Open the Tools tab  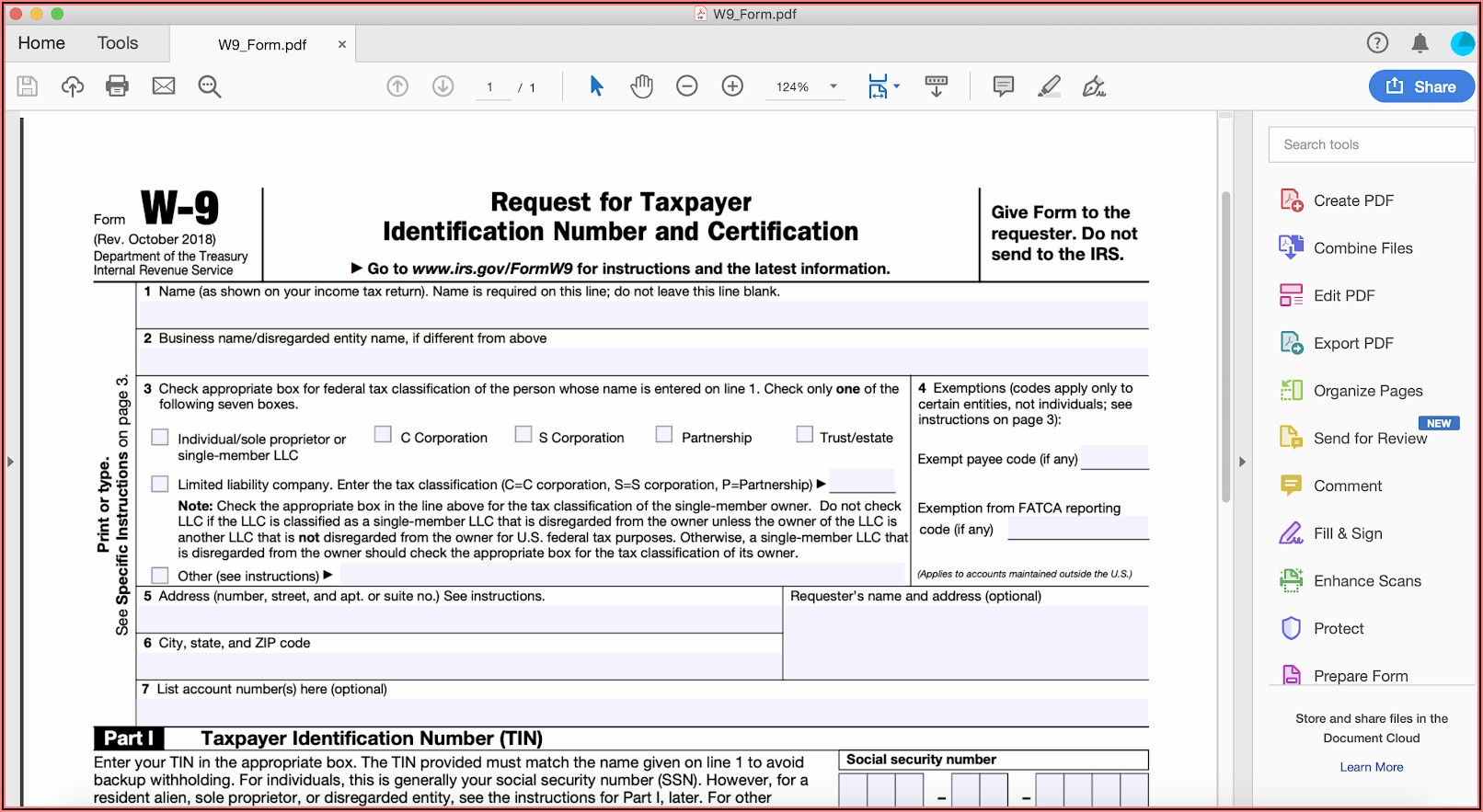pyautogui.click(x=118, y=43)
